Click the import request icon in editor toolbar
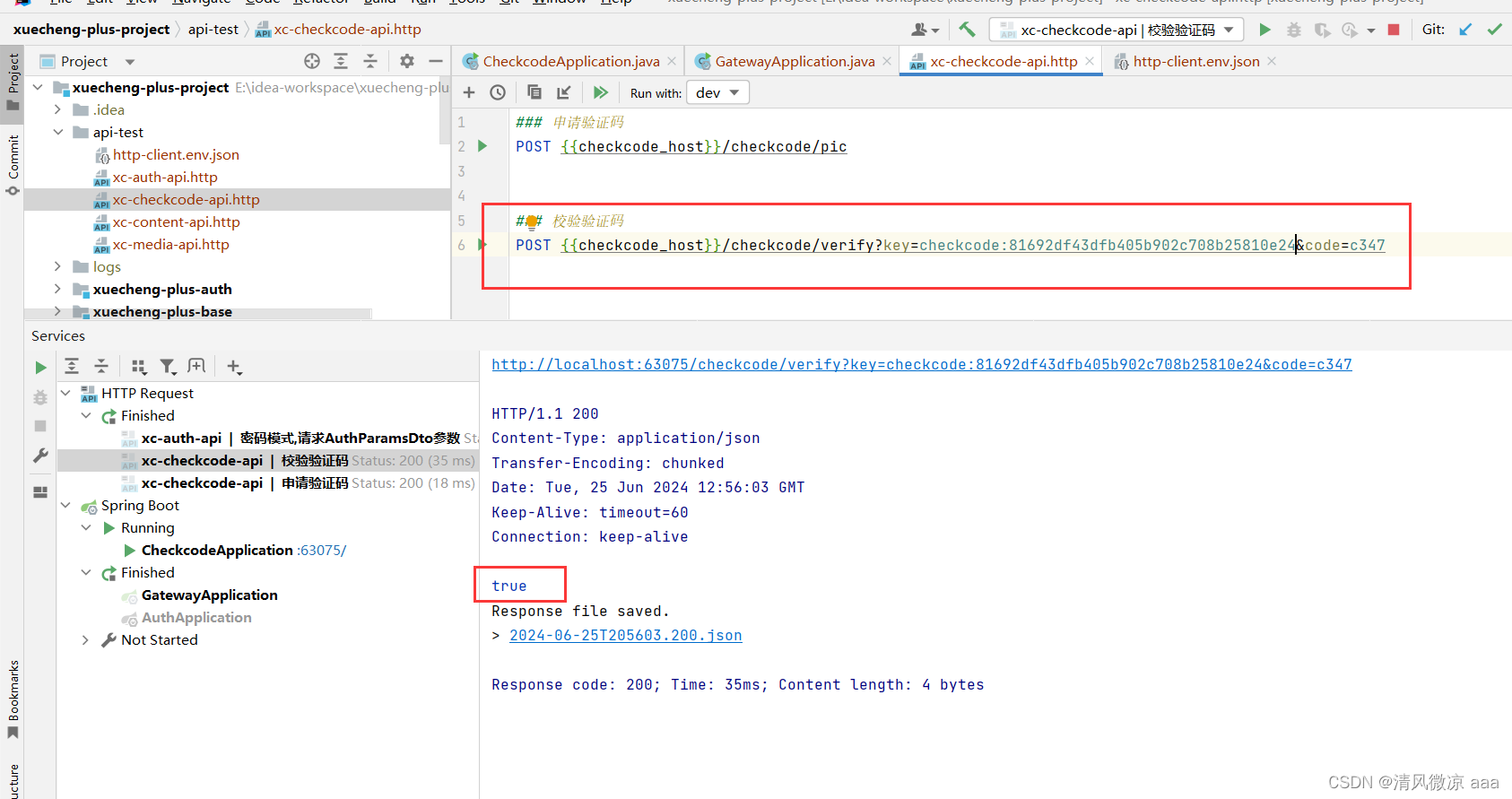 click(x=564, y=92)
